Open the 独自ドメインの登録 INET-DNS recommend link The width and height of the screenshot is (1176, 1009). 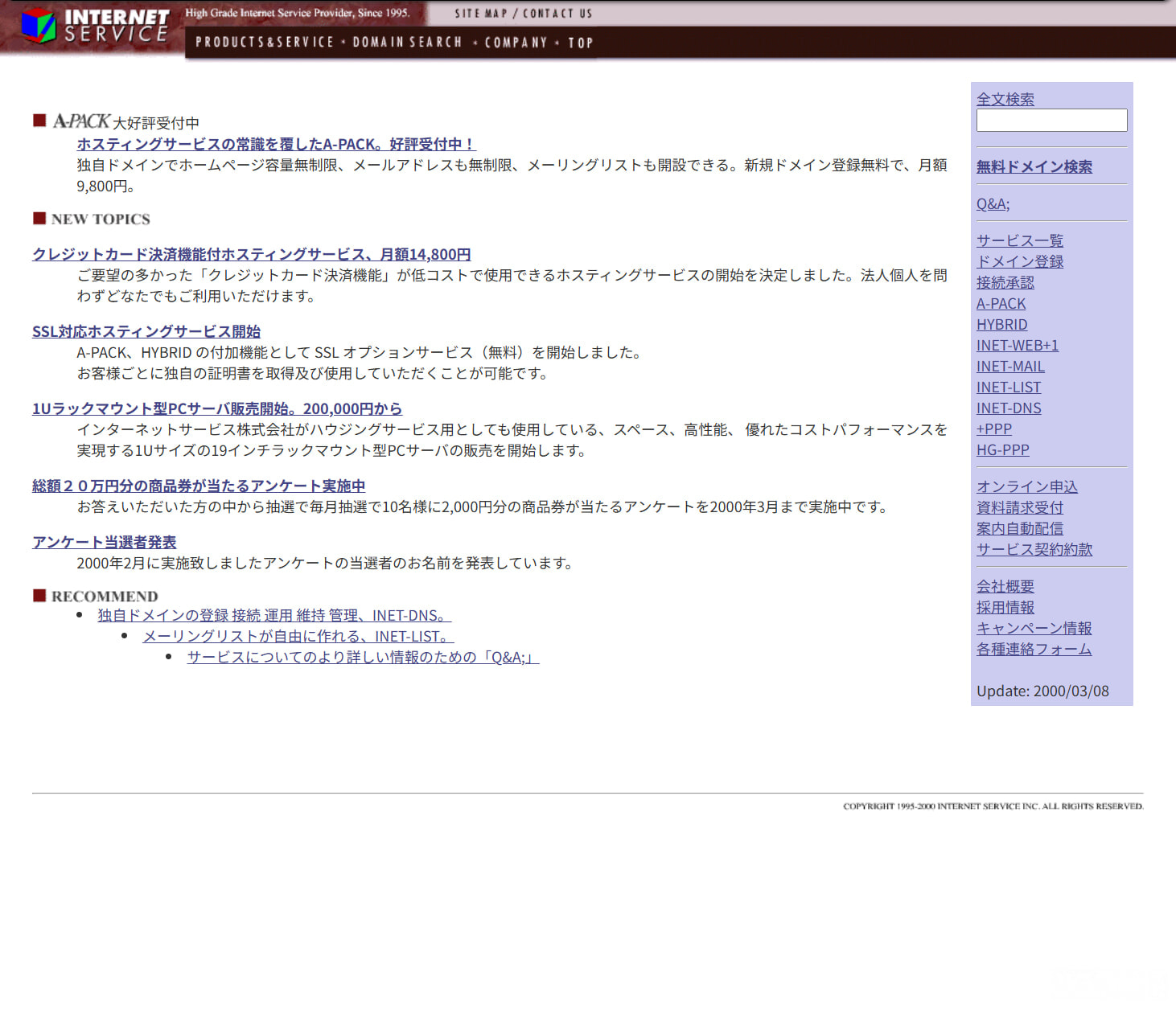(274, 615)
